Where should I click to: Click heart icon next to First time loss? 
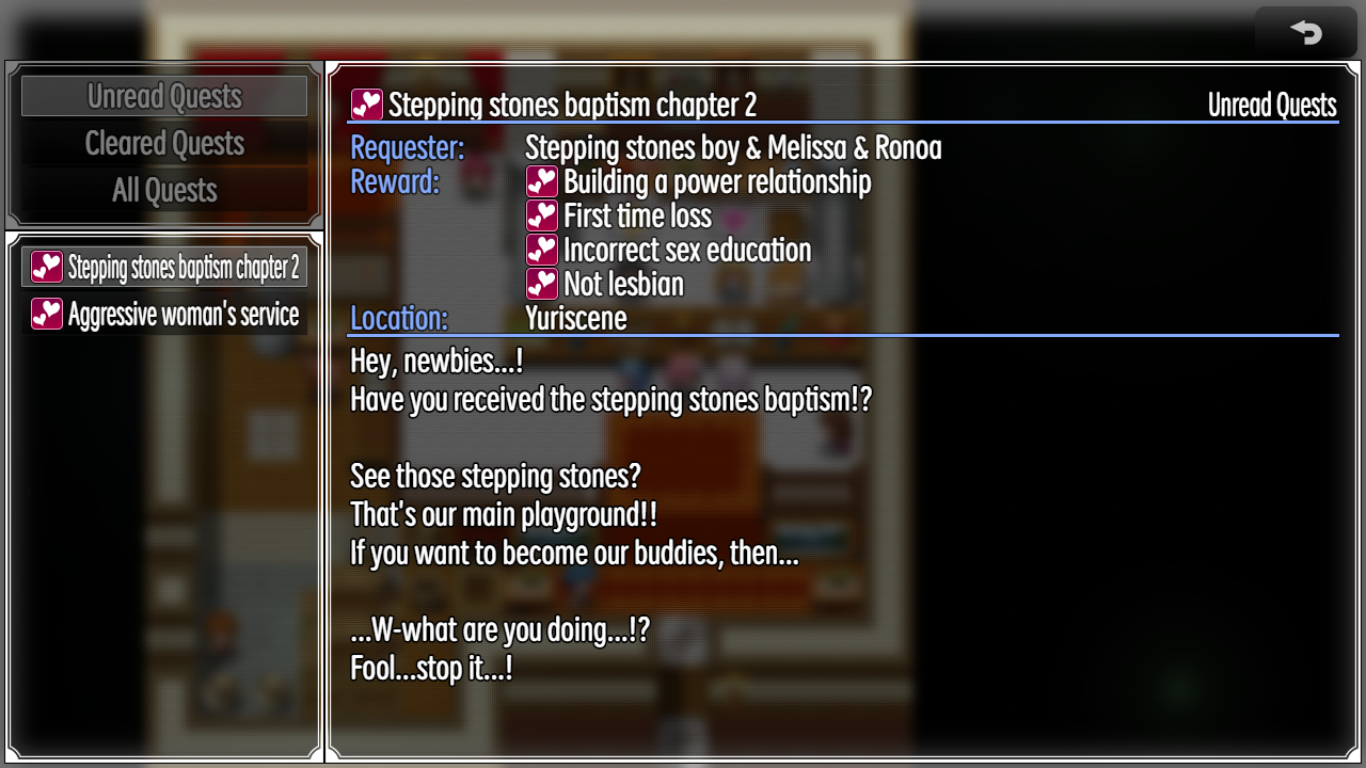[542, 216]
